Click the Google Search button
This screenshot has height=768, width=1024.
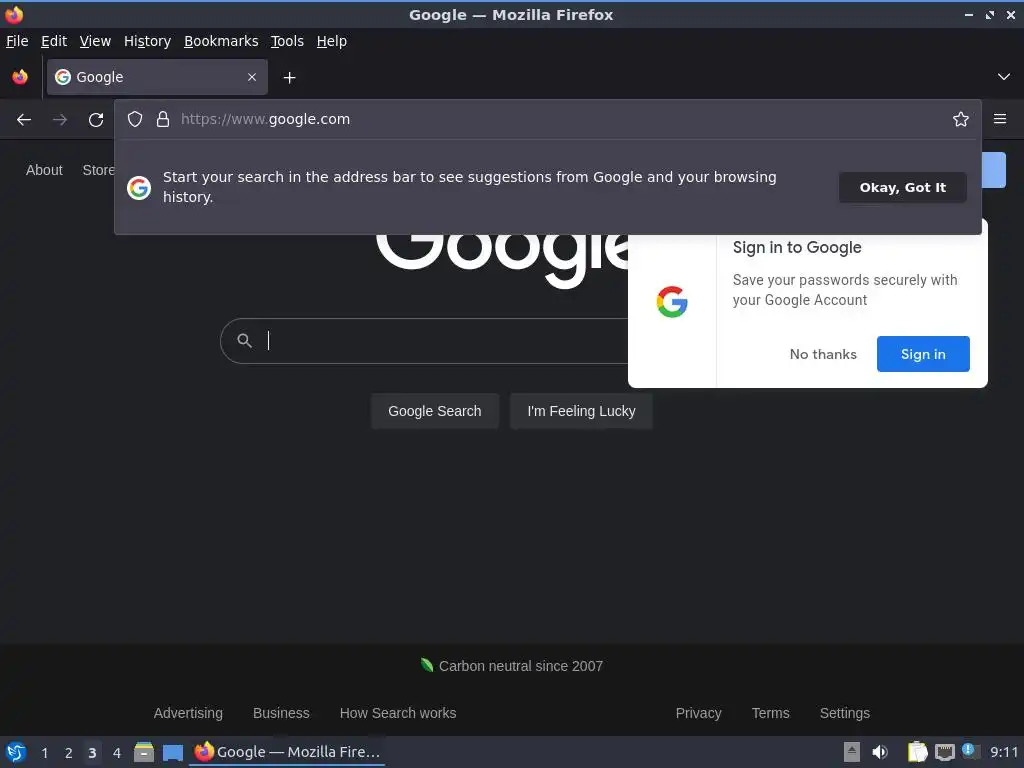click(x=435, y=411)
